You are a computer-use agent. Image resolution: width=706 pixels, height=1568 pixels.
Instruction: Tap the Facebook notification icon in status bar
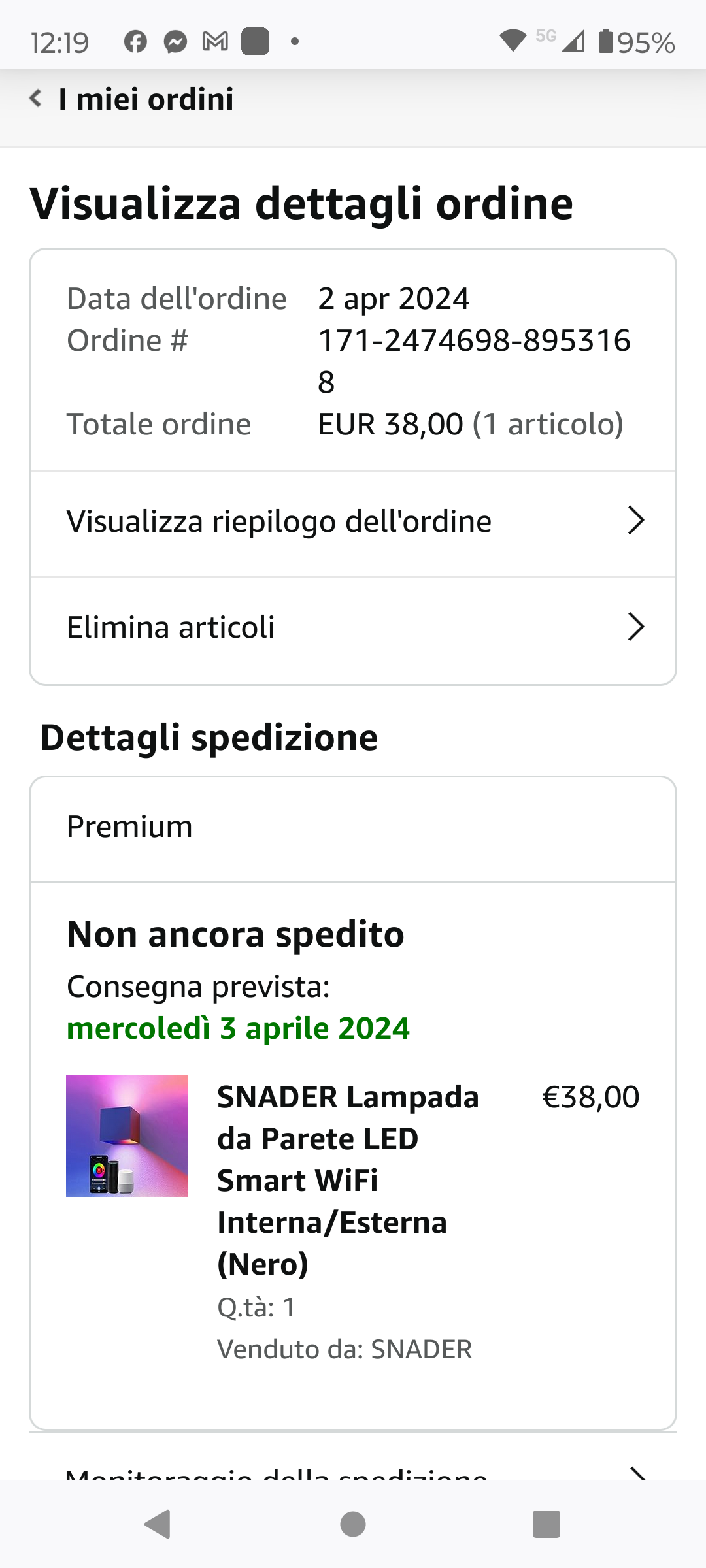pos(135,42)
